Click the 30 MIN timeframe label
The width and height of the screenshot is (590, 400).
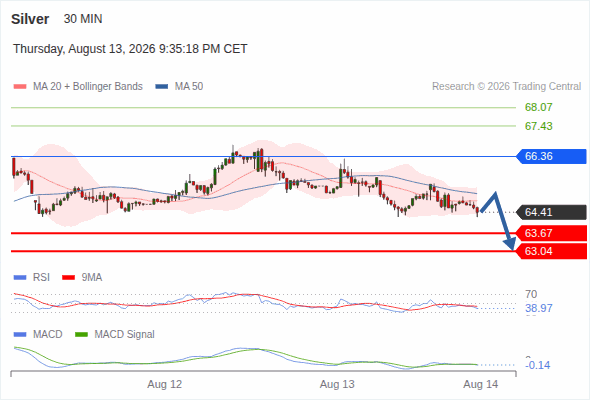point(83,19)
